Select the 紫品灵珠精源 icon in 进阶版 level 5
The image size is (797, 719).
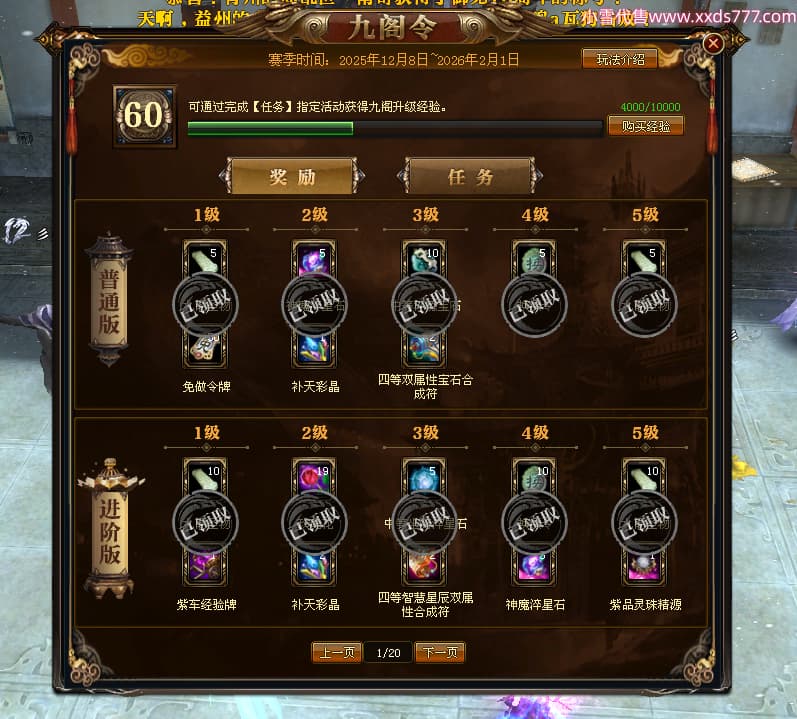point(644,568)
